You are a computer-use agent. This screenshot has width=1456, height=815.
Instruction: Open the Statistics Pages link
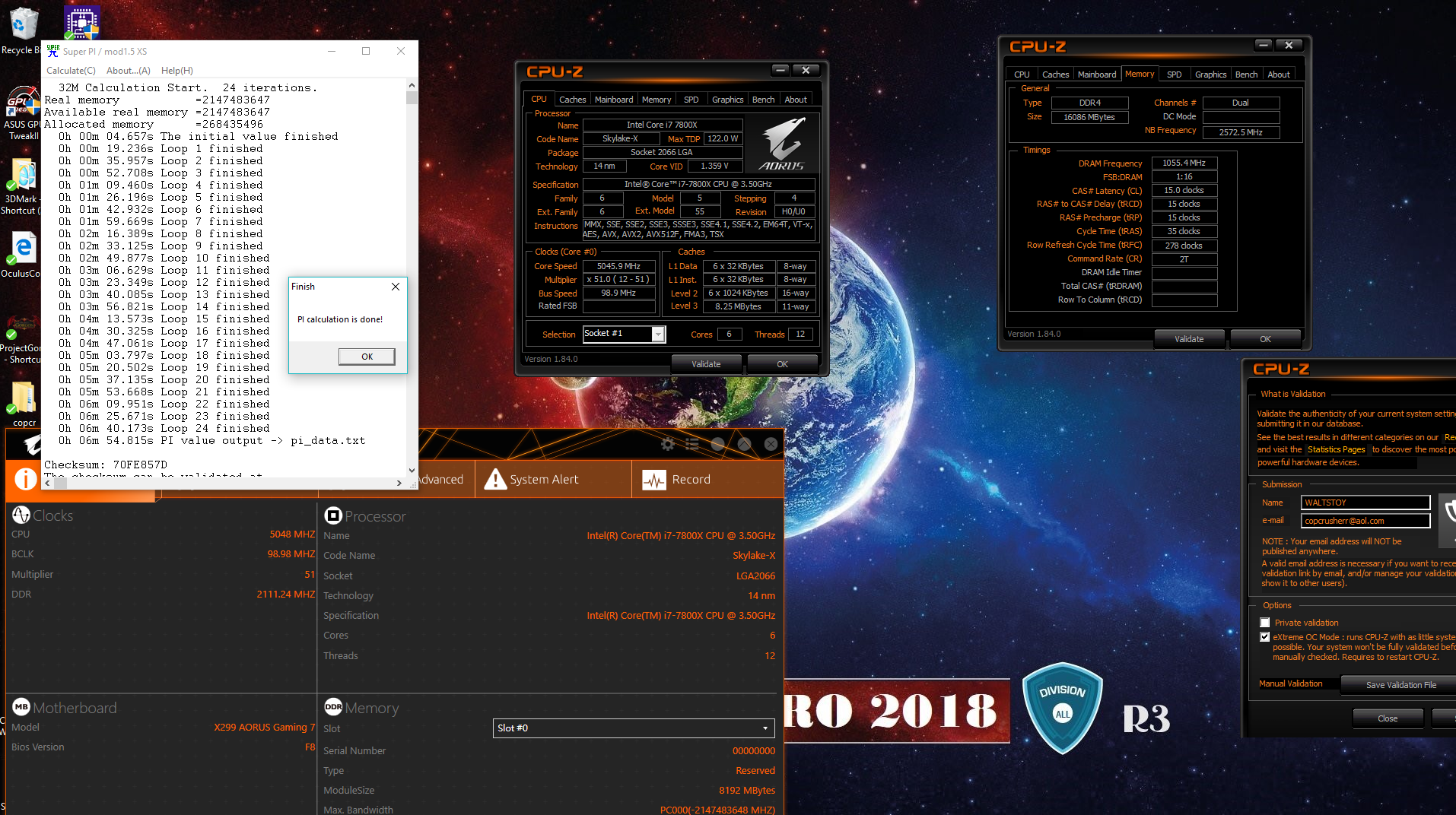[x=1337, y=449]
